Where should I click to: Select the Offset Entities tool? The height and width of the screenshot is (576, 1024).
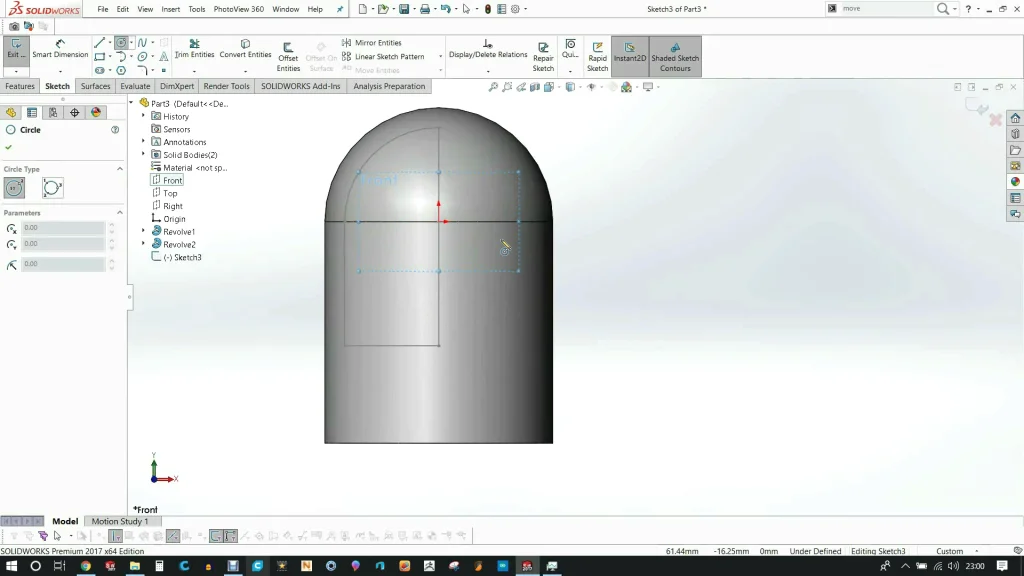tap(288, 57)
